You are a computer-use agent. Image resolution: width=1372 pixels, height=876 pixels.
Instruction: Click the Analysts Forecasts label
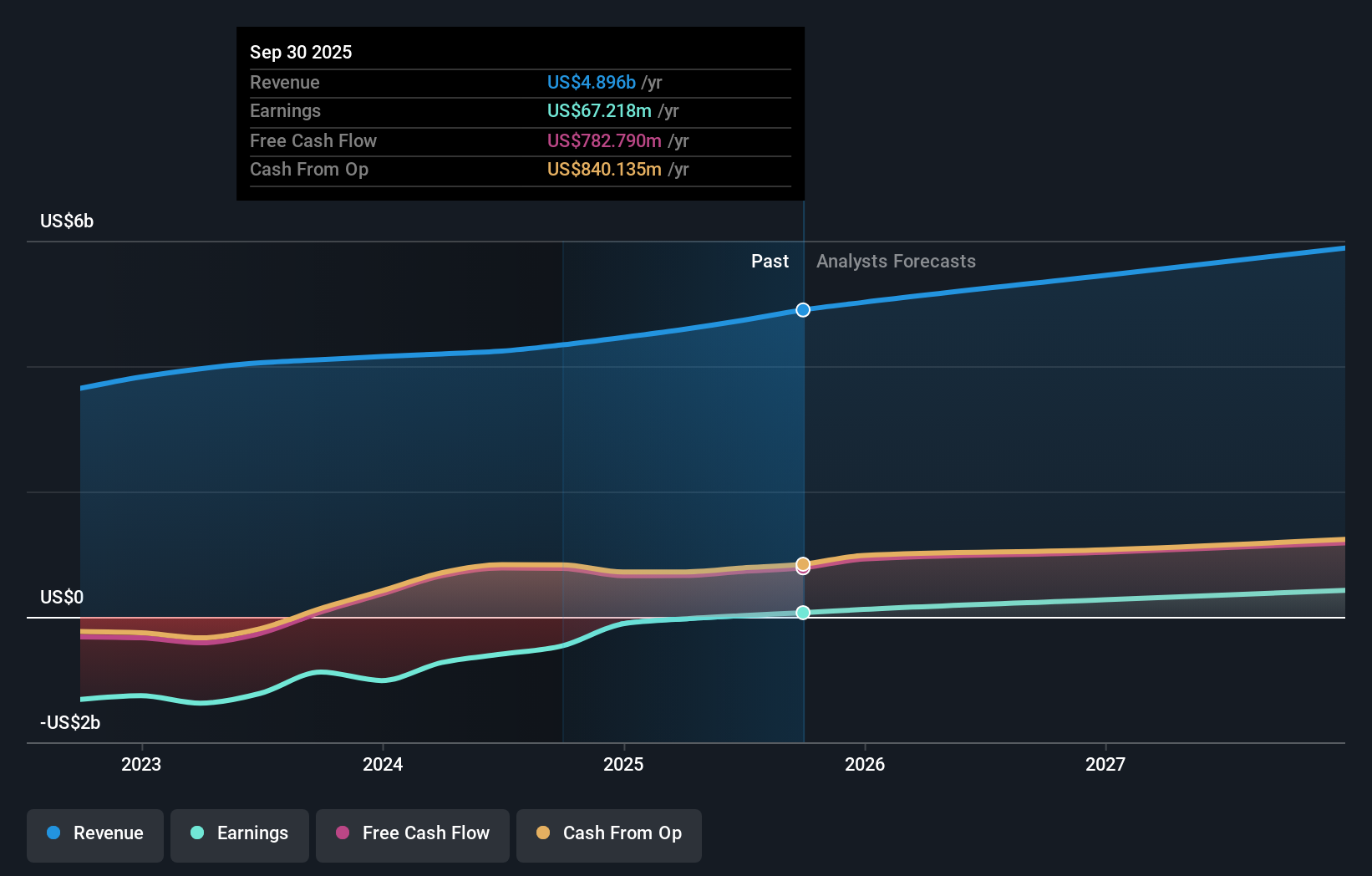pyautogui.click(x=895, y=261)
